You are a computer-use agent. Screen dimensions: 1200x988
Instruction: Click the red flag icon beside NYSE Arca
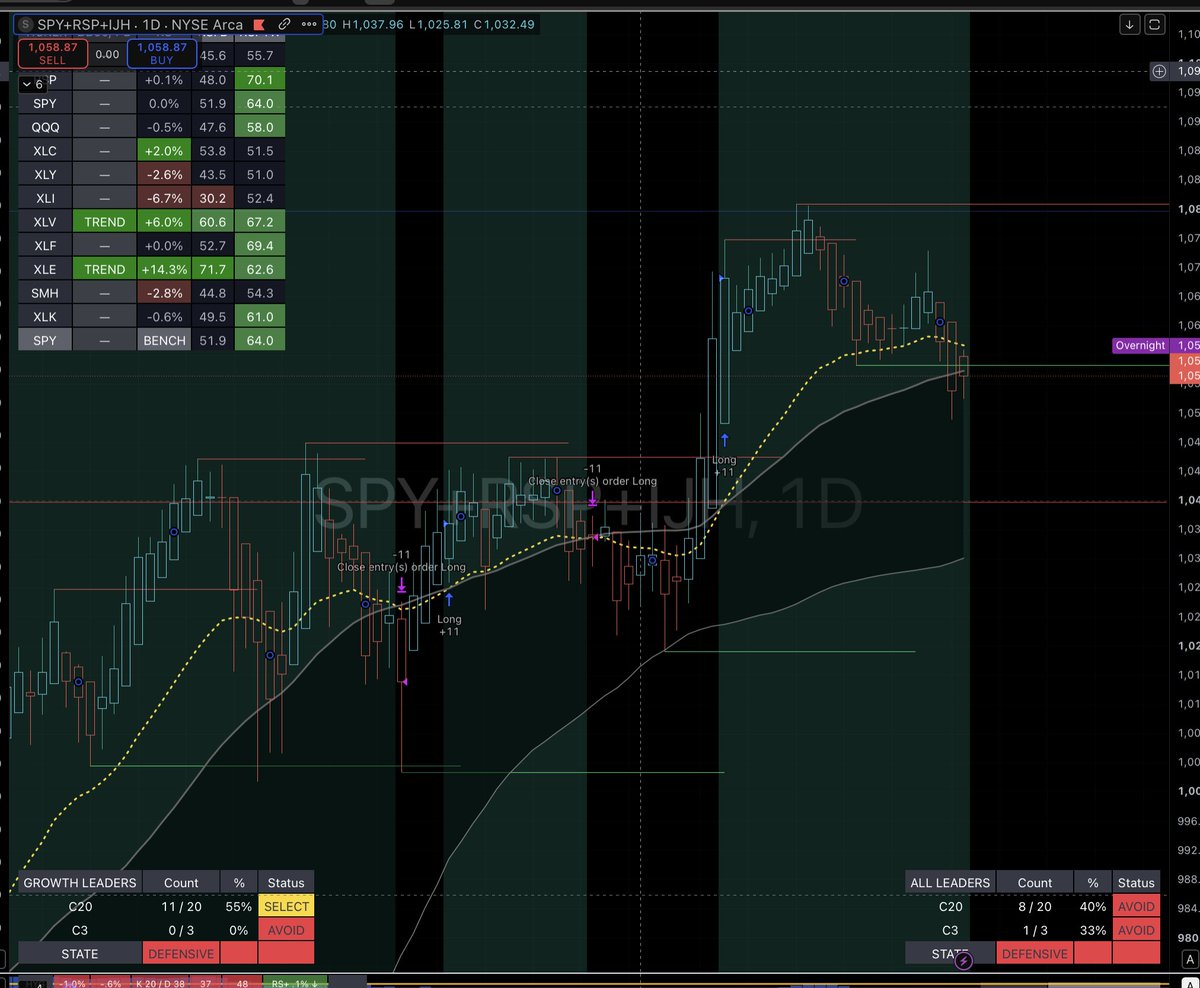260,23
